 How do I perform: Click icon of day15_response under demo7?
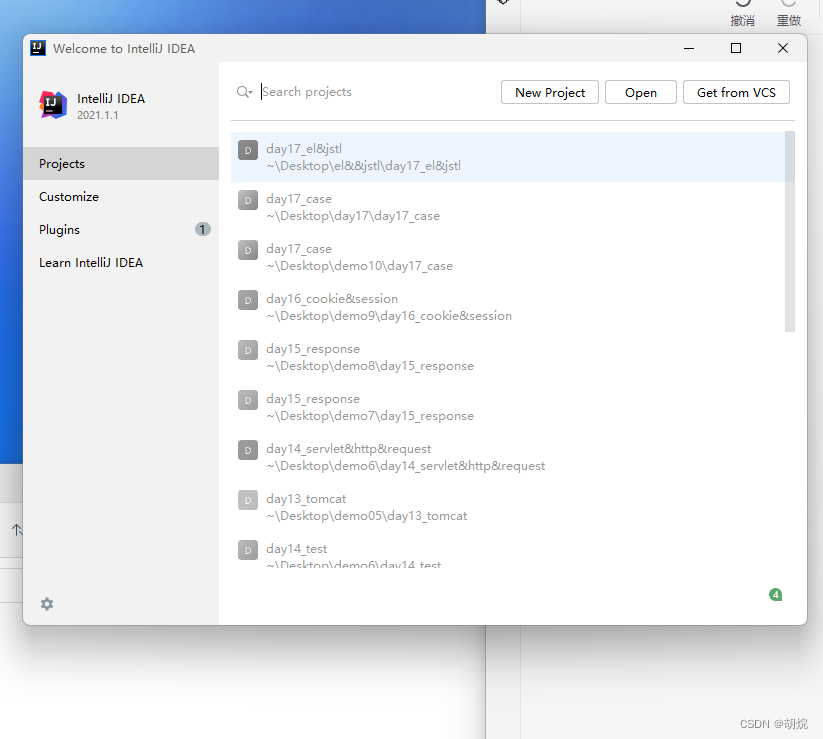[x=248, y=400]
